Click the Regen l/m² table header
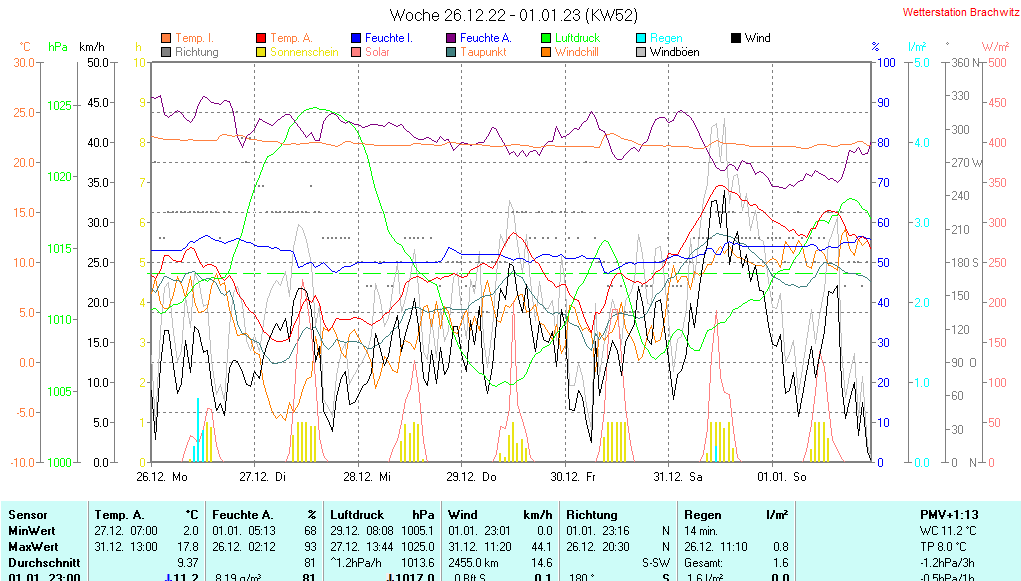Image resolution: width=1021 pixels, height=581 pixels. pos(735,514)
